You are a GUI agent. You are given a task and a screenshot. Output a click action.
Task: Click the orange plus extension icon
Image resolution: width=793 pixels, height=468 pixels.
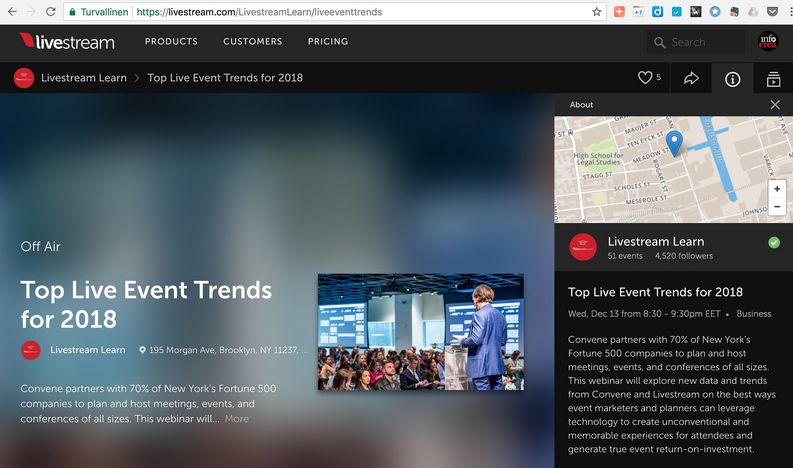(x=619, y=12)
